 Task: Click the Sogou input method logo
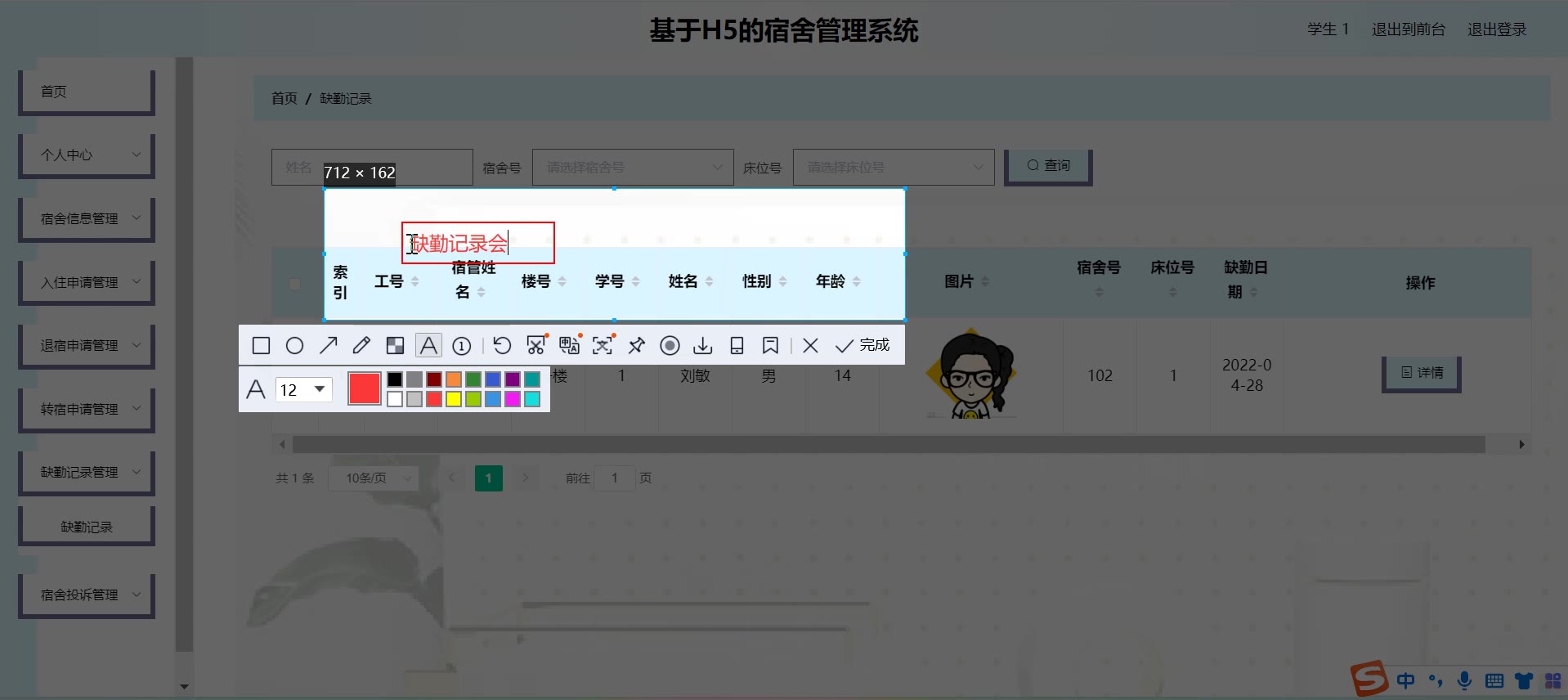click(x=1369, y=678)
